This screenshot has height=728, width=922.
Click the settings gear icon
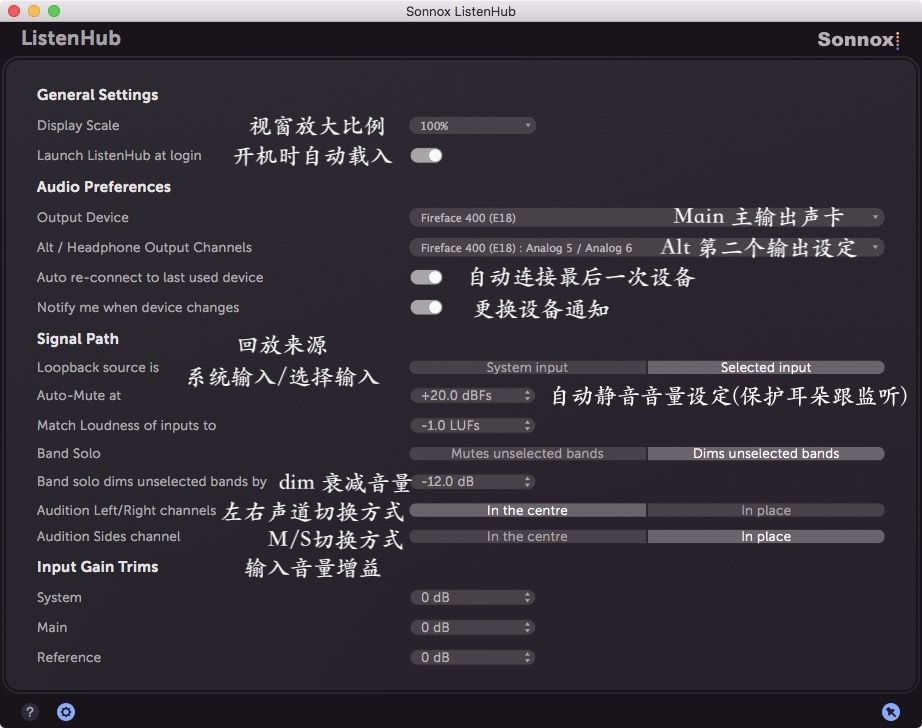coord(66,712)
